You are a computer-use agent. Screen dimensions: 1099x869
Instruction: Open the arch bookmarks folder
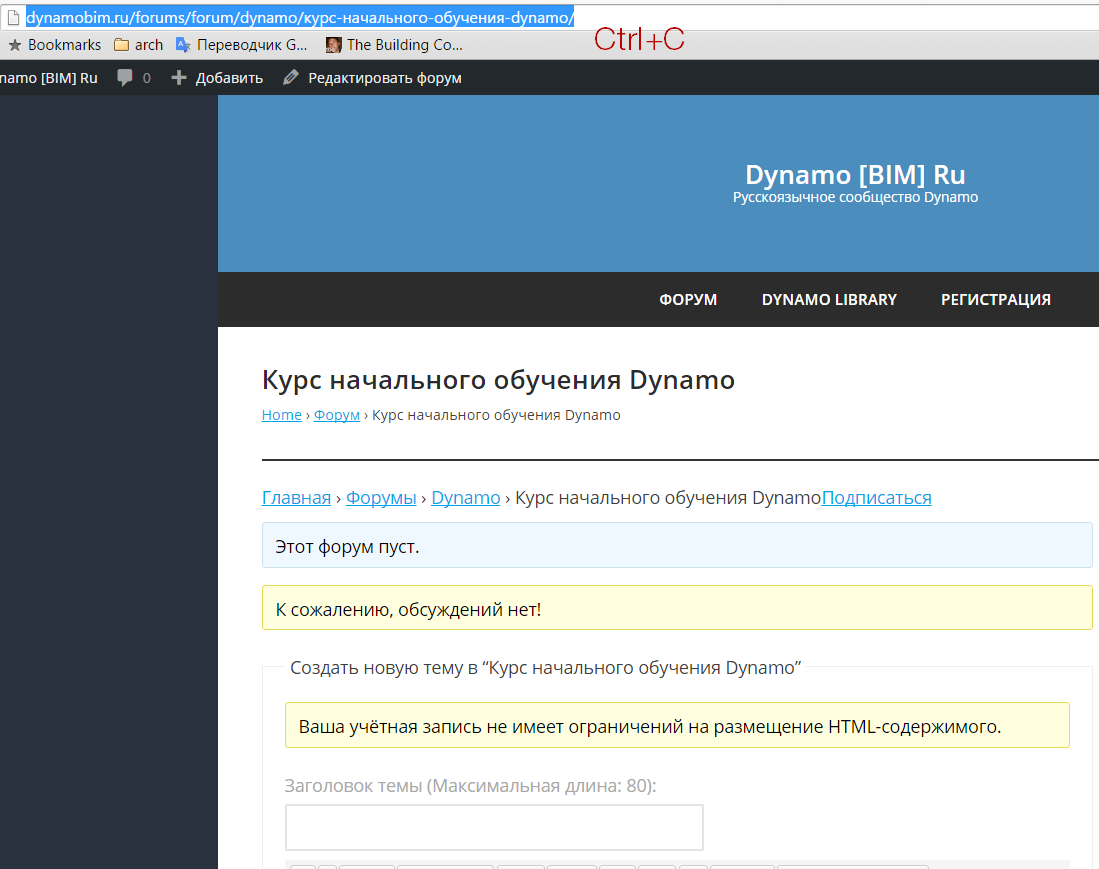(139, 45)
